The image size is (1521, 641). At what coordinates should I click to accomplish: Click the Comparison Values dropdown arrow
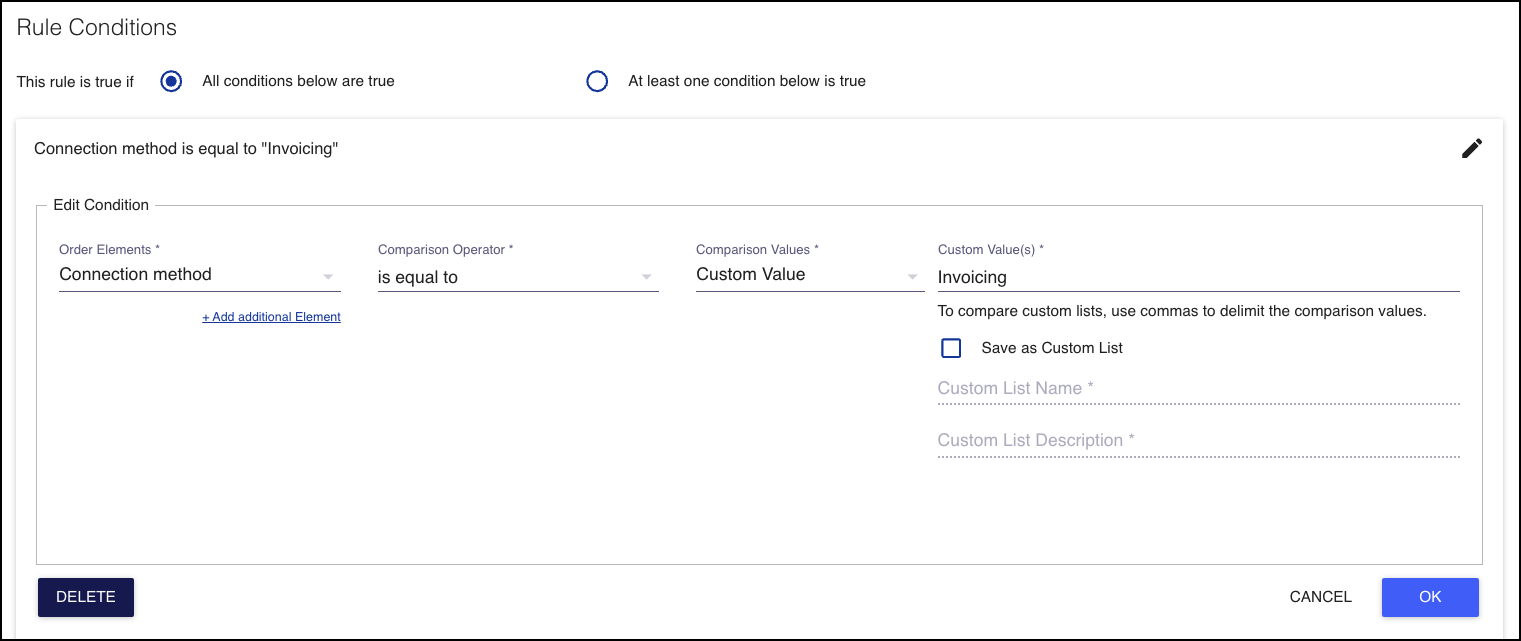click(912, 277)
